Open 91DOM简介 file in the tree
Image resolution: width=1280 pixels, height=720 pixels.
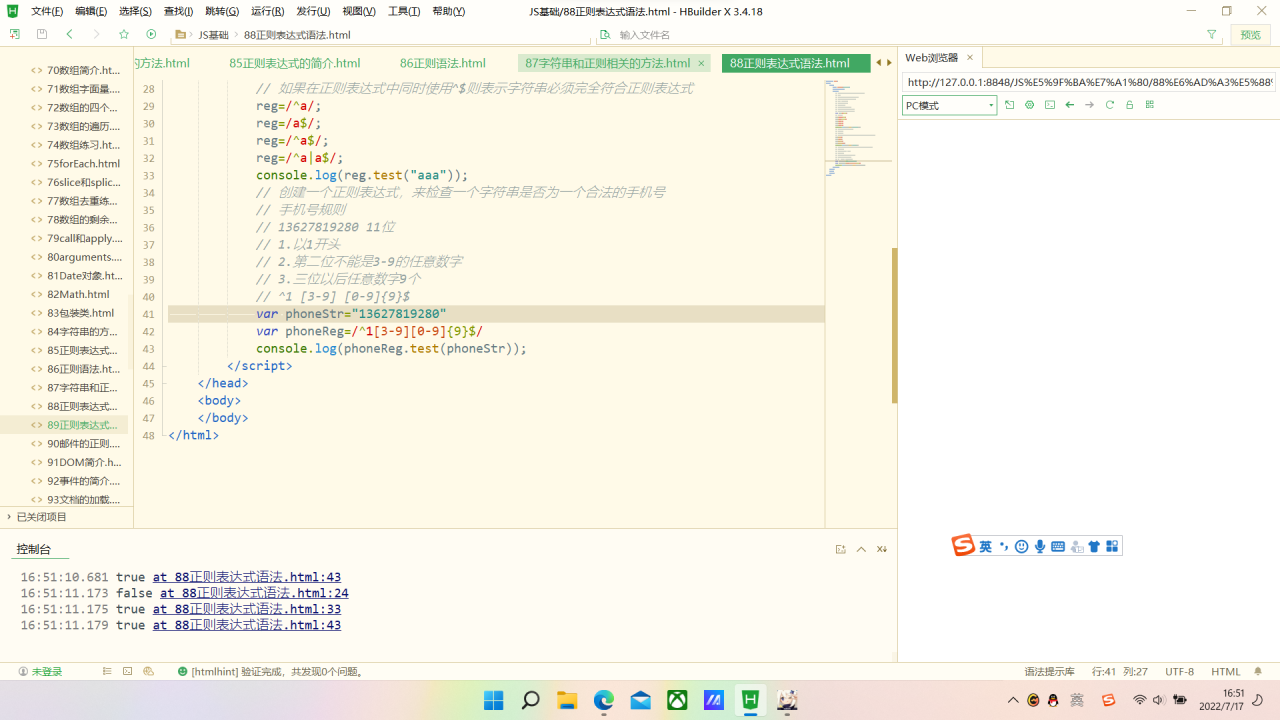84,462
